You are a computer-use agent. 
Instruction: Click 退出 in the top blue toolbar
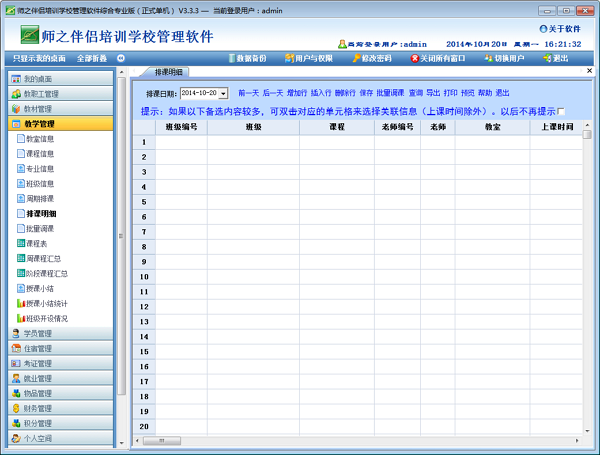[556, 58]
